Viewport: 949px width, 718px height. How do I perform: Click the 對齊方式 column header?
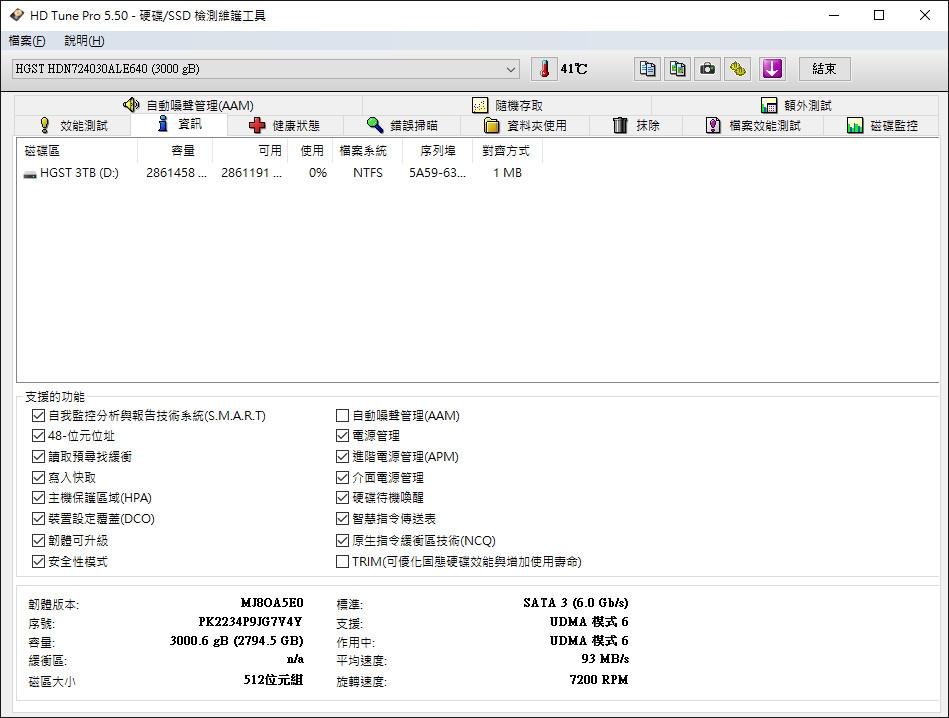[506, 151]
